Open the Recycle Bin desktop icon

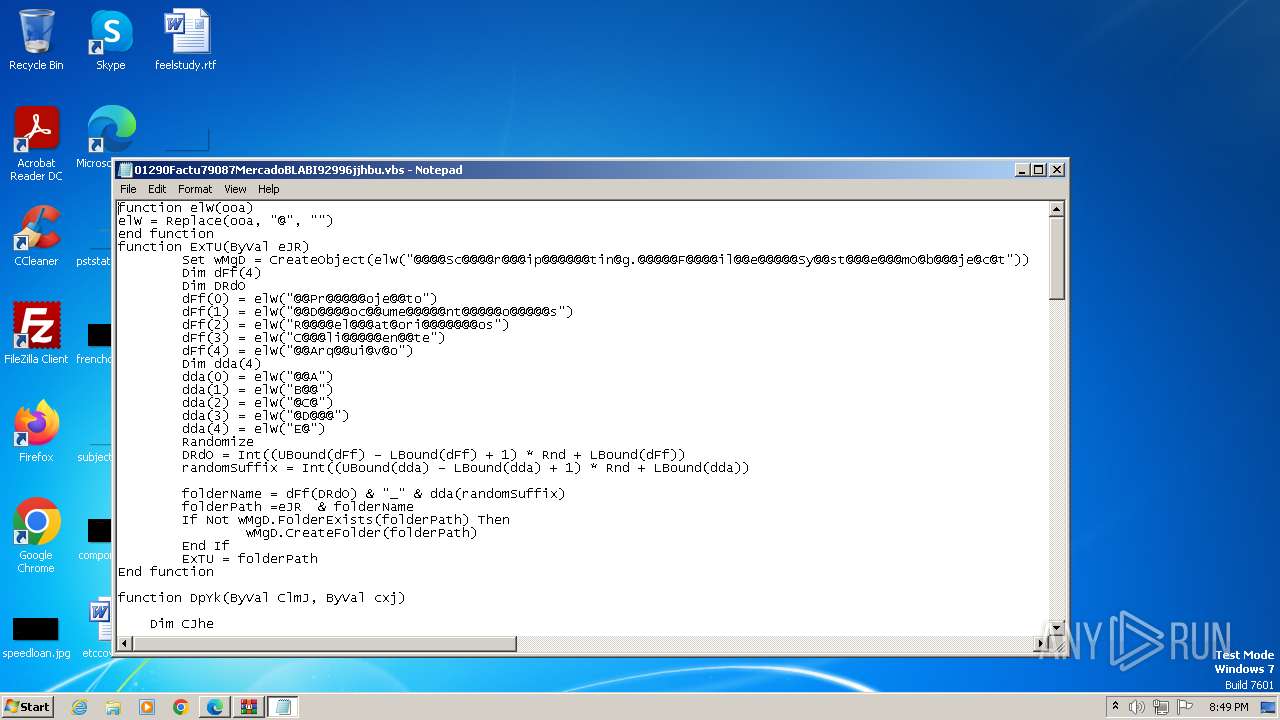point(36,40)
